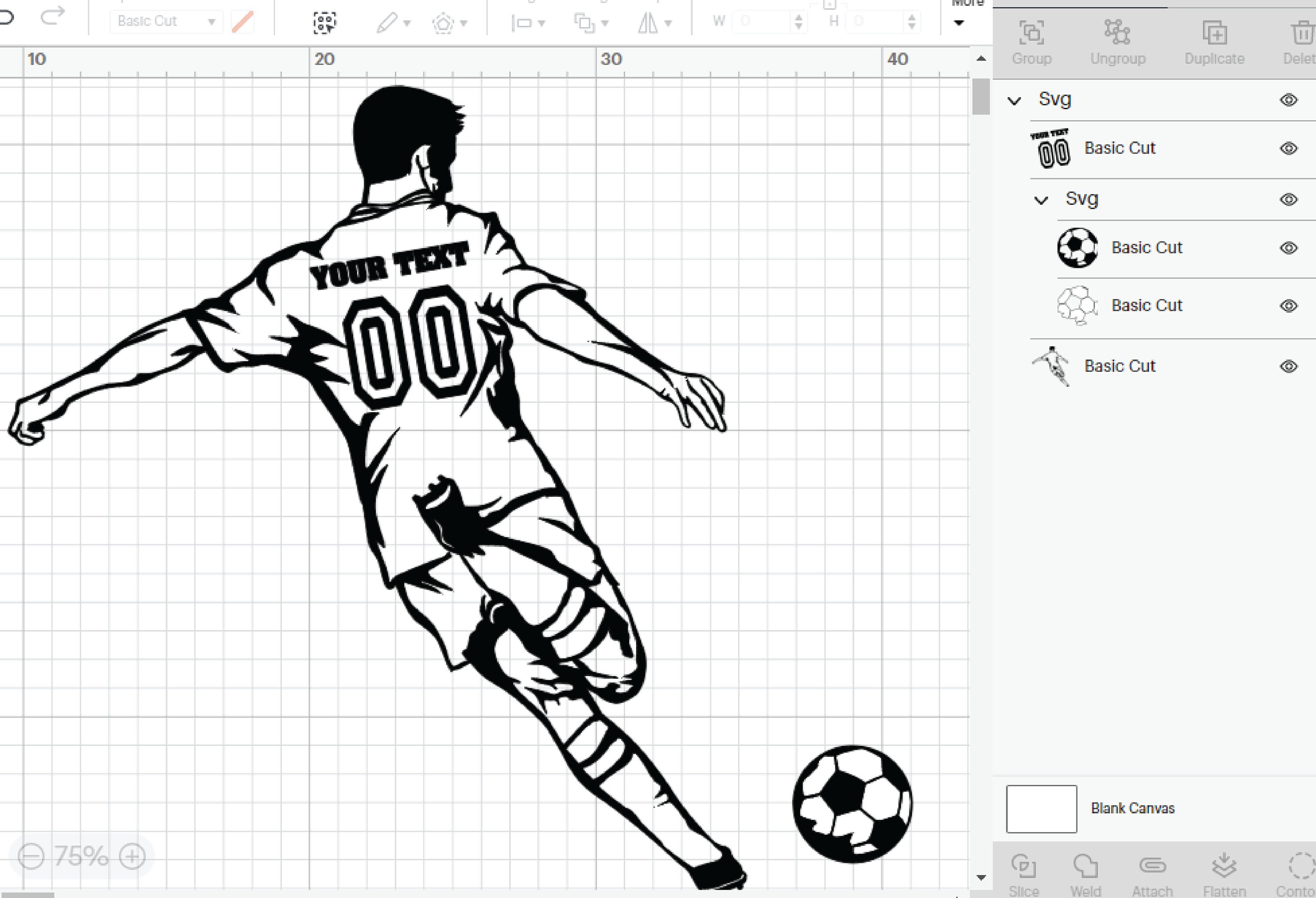This screenshot has height=898, width=1316.
Task: Hide the soccer ball Basic Cut layer
Action: 1288,247
